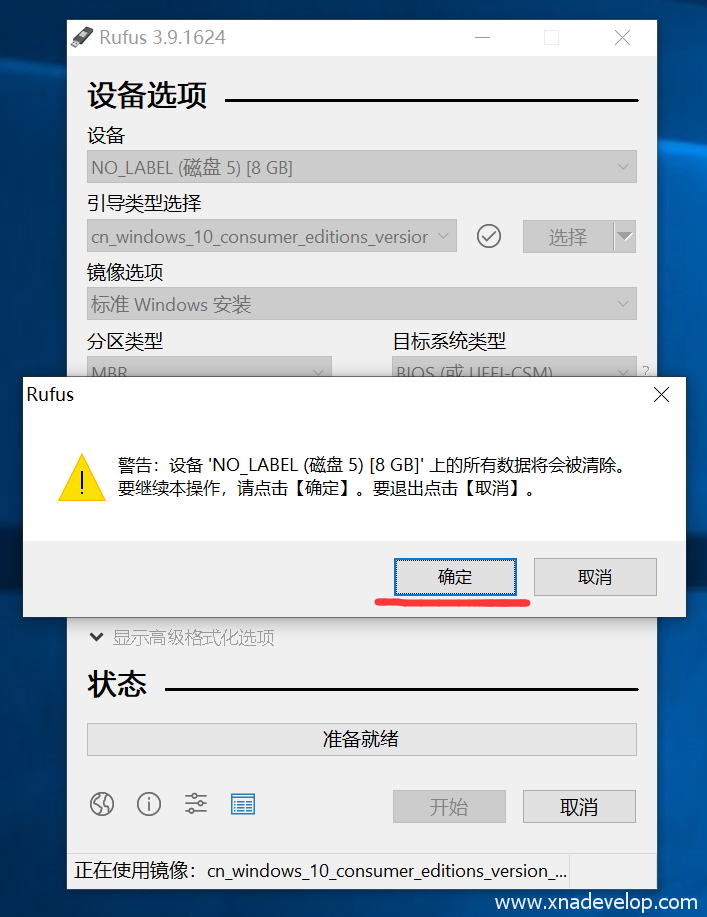The width and height of the screenshot is (707, 917).
Task: Click the 准备就绪 status progress bar
Action: pos(361,739)
